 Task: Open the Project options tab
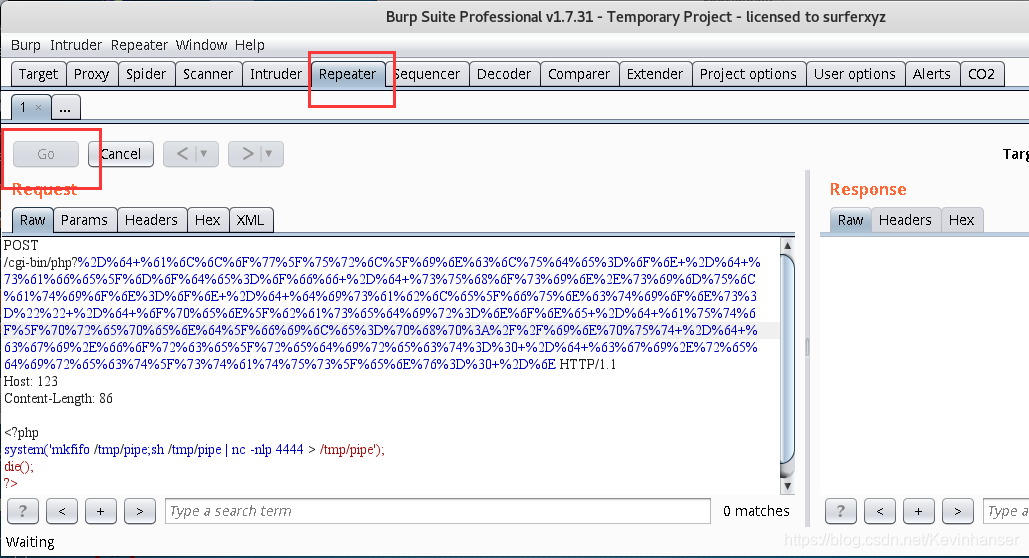(748, 74)
